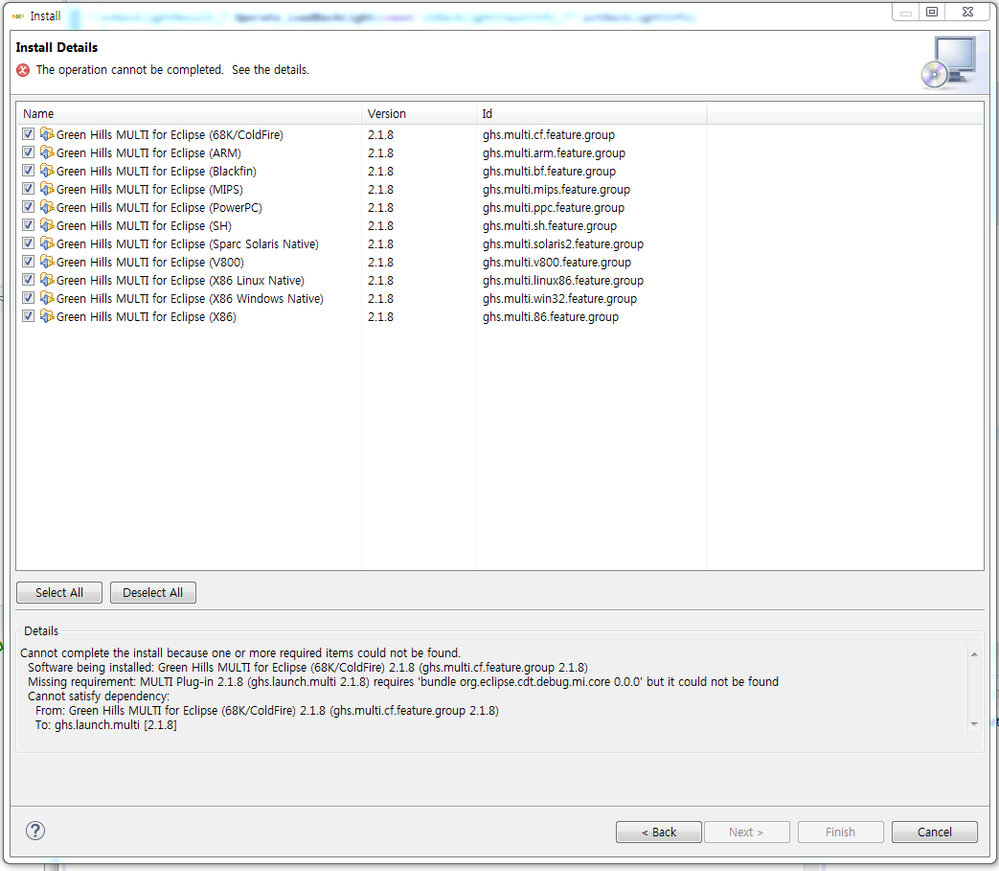
Task: Click 'Cannot satisfy dependency:' line in Details
Action: [99, 696]
